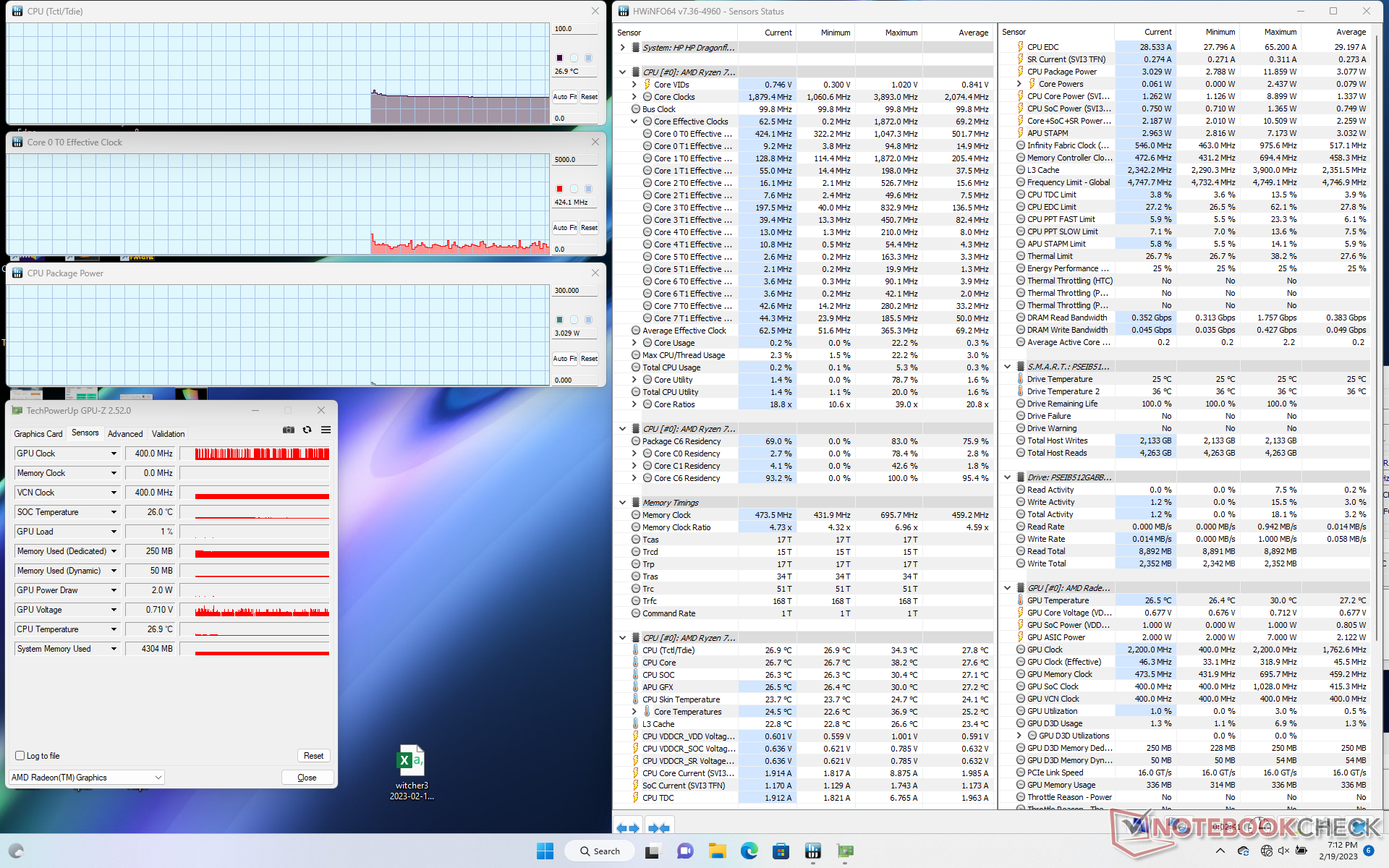Click thermometer icon beside CPU (Tctl/Tdie) row
This screenshot has height=868, width=1389.
(636, 650)
